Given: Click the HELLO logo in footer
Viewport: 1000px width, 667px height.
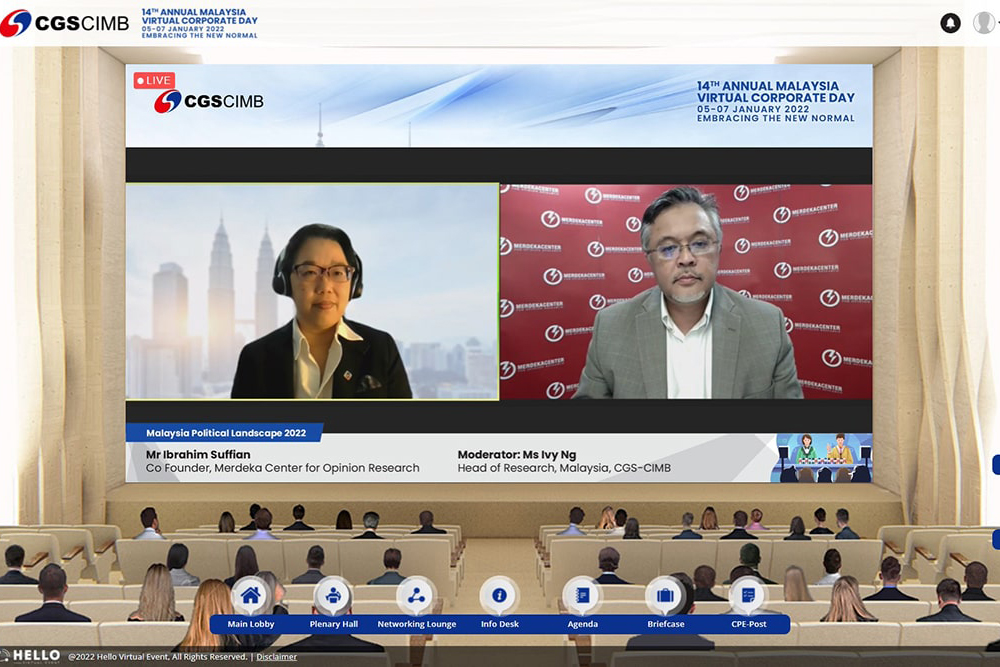Looking at the screenshot, I should 31,656.
